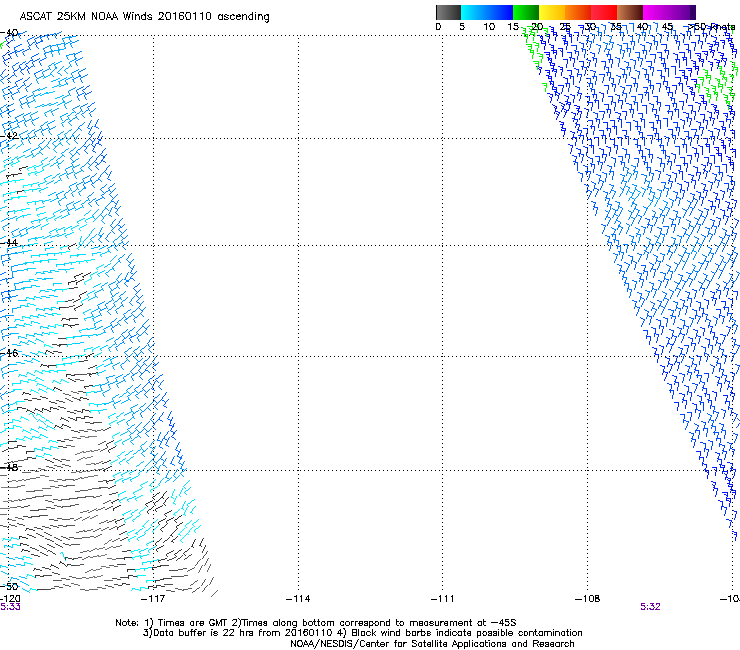Click the legend label '15'
The width and height of the screenshot is (740, 650).
pyautogui.click(x=513, y=27)
